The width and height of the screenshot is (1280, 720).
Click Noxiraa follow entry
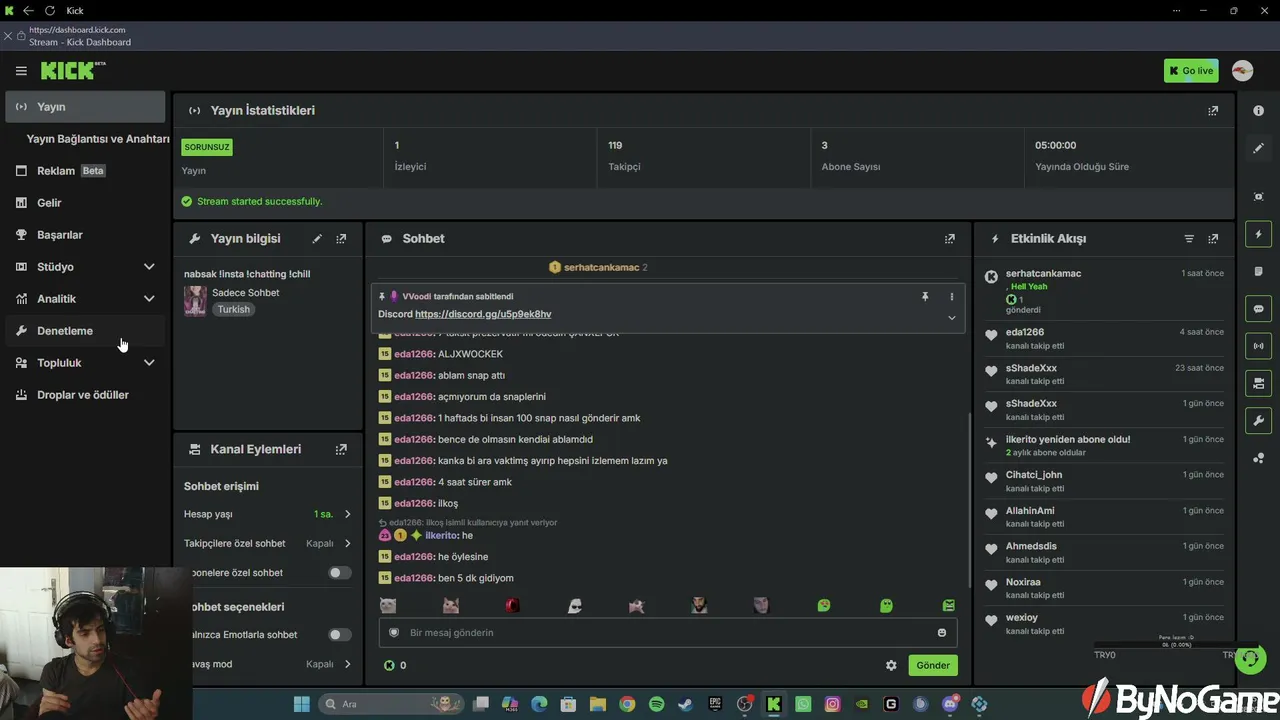tap(1104, 588)
